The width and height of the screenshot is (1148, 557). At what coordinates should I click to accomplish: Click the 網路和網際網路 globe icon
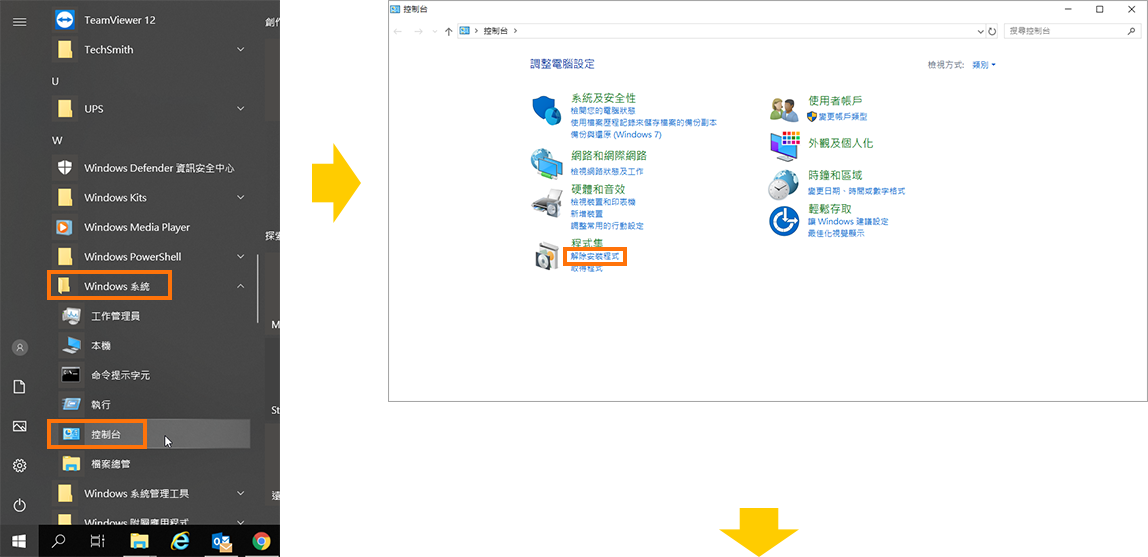coord(545,165)
